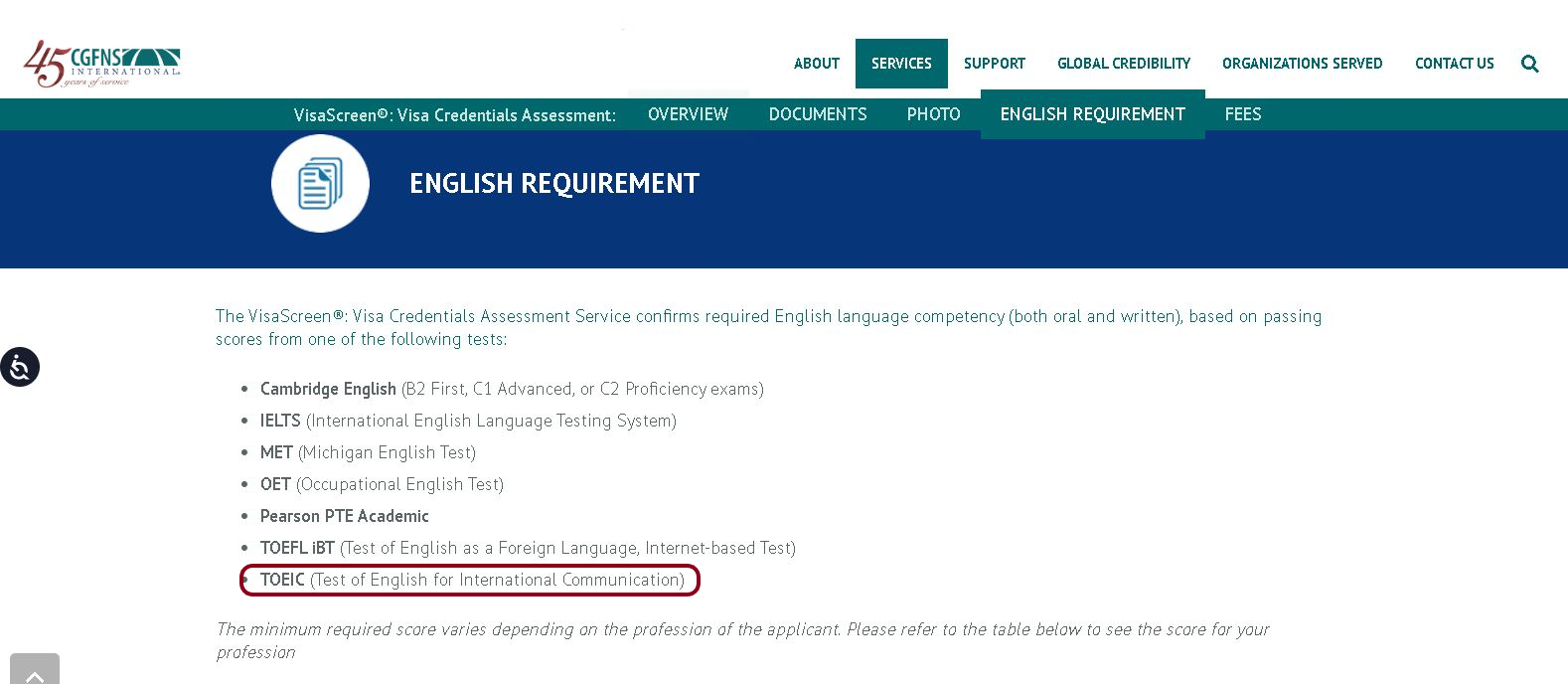Open the Support menu
The height and width of the screenshot is (684, 1568).
tap(995, 64)
